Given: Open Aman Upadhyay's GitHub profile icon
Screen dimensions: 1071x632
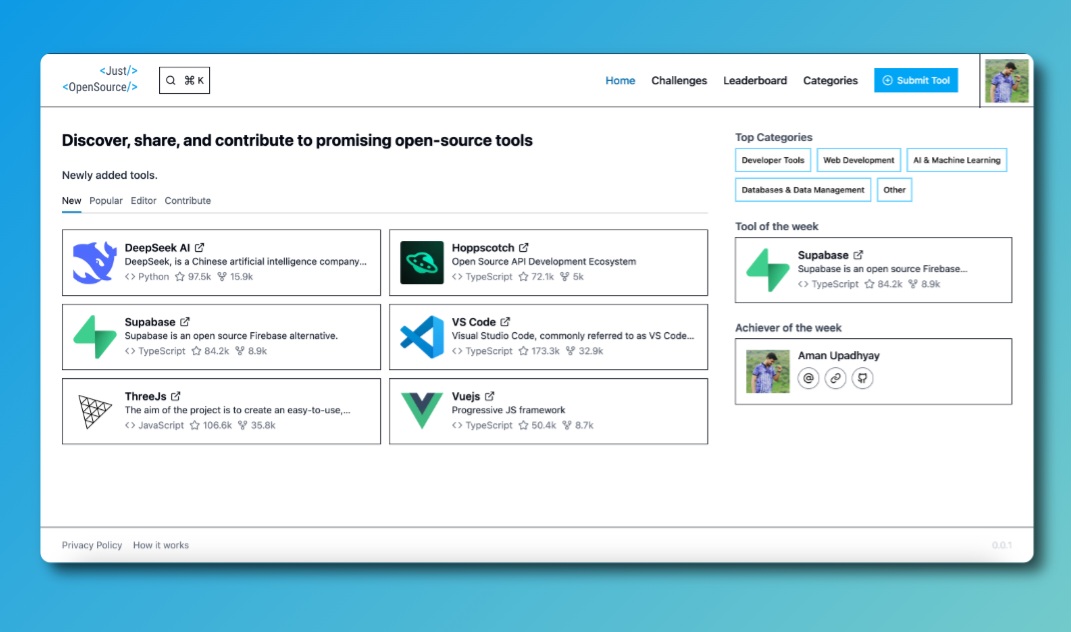Looking at the screenshot, I should coord(861,378).
